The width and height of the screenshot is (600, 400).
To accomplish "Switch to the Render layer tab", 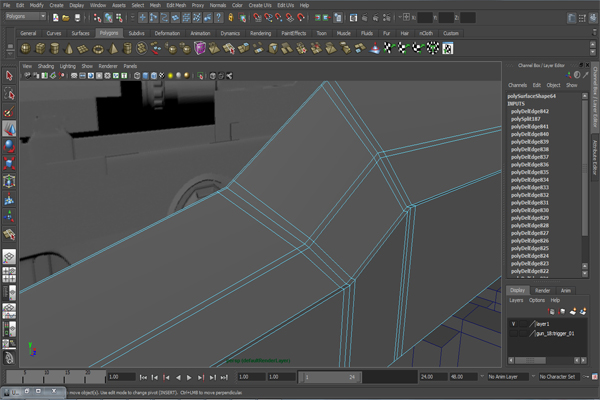I will point(542,291).
